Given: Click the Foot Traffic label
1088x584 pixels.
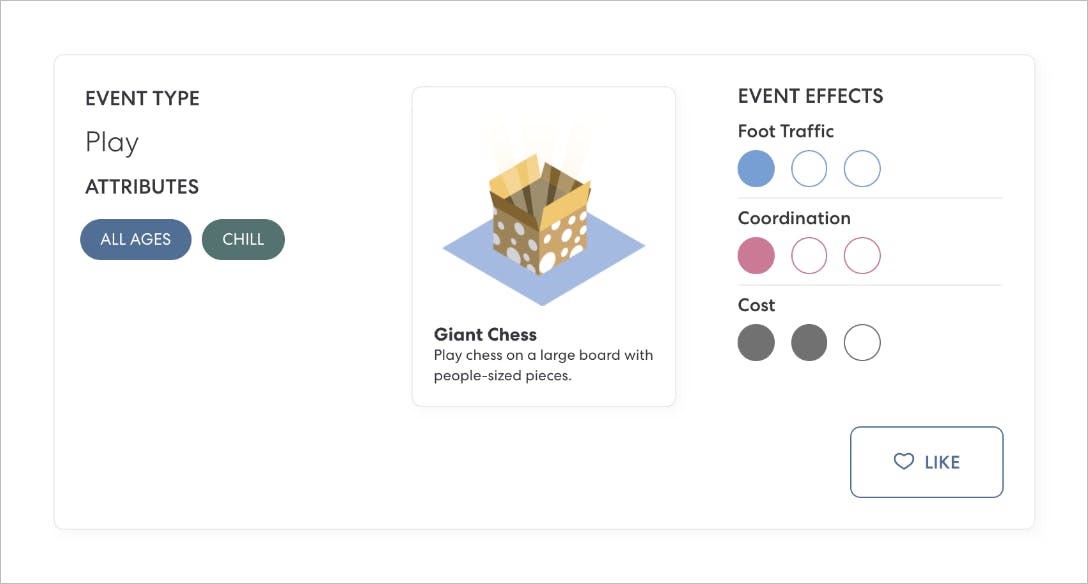Looking at the screenshot, I should (785, 131).
